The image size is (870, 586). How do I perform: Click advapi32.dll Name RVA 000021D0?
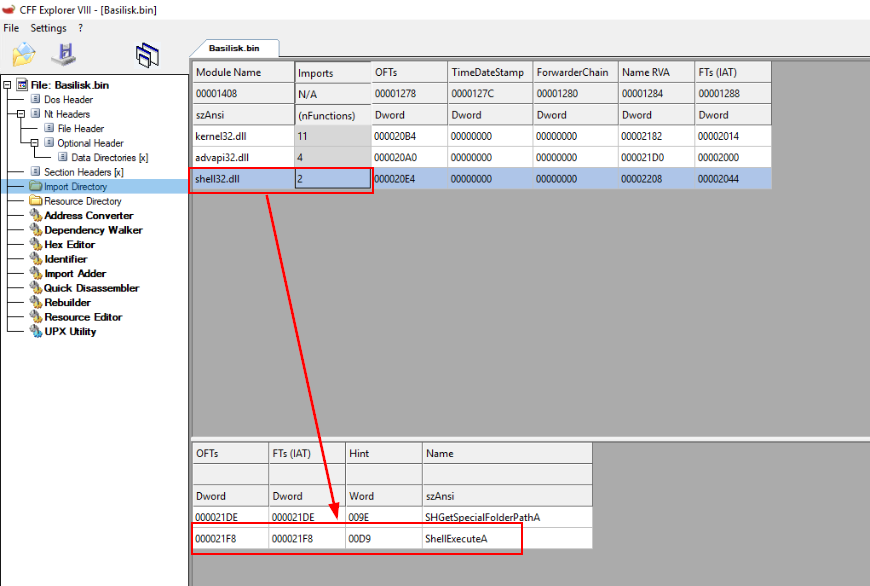pos(643,158)
